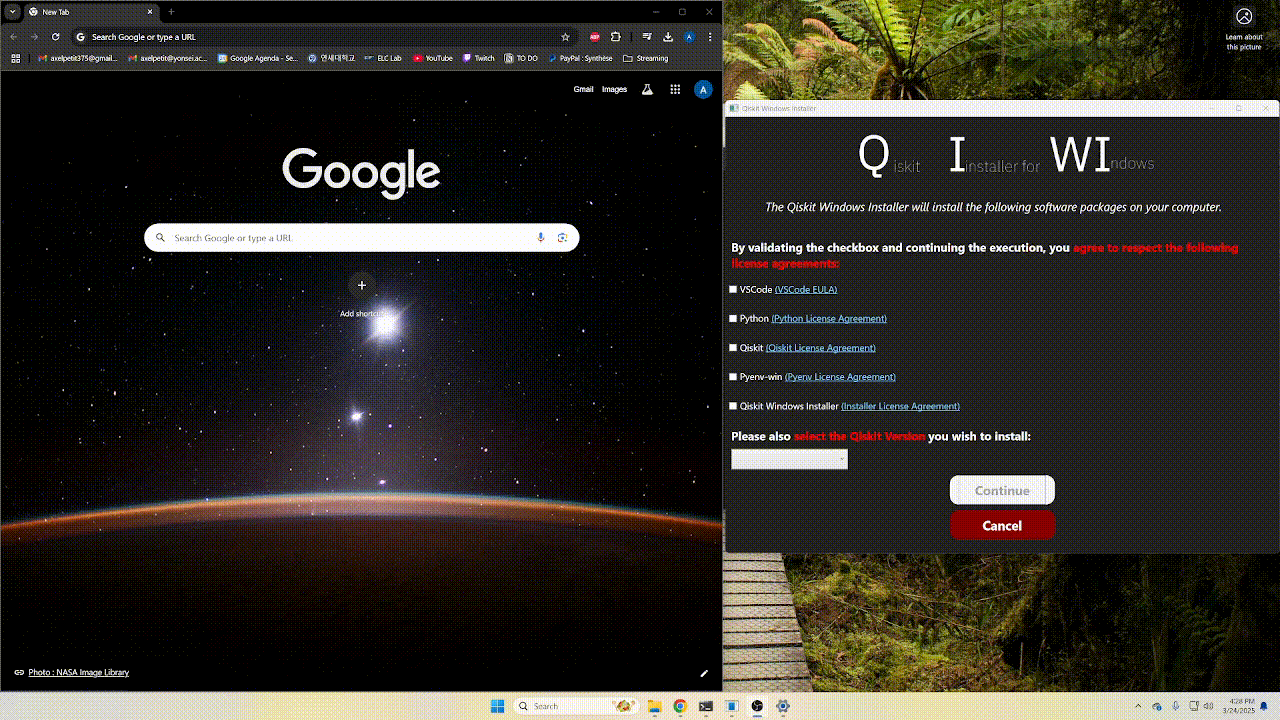
Task: Open Gmail link on Google page
Action: [583, 89]
